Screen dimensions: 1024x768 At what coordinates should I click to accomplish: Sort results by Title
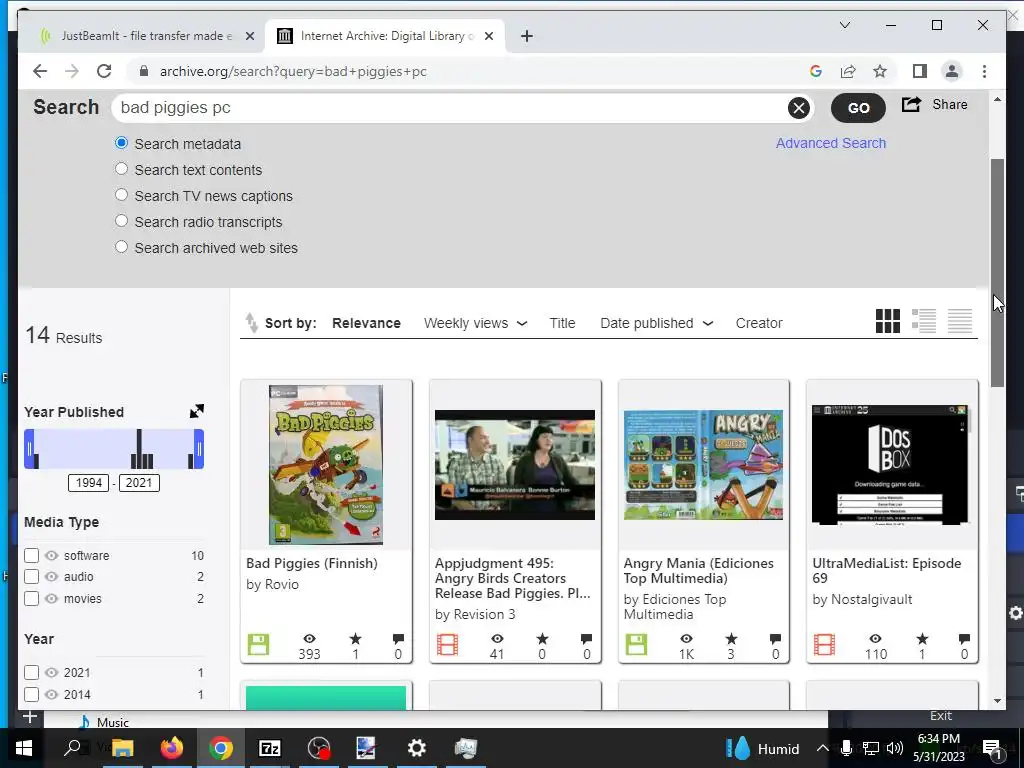pos(562,323)
